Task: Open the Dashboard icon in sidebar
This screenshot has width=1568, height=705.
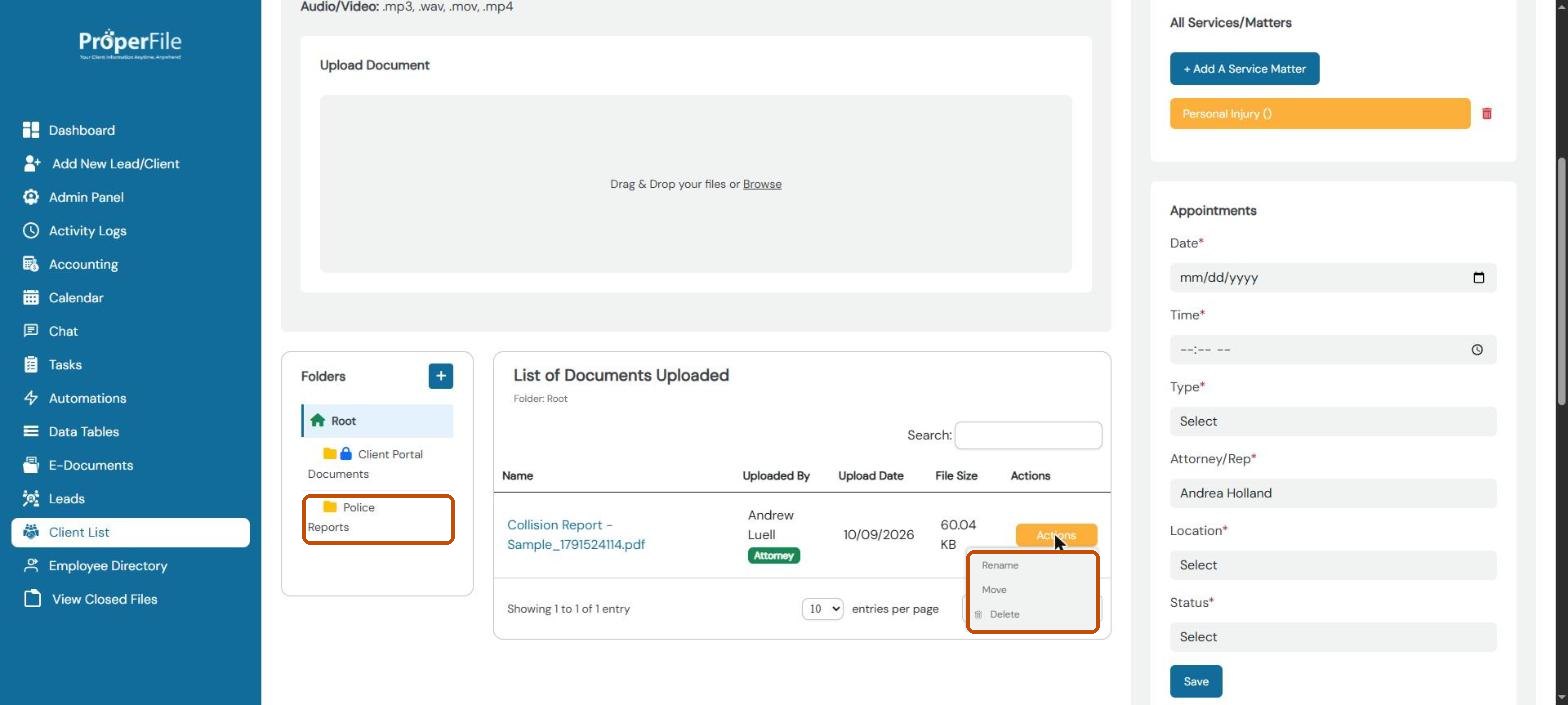Action: point(31,130)
